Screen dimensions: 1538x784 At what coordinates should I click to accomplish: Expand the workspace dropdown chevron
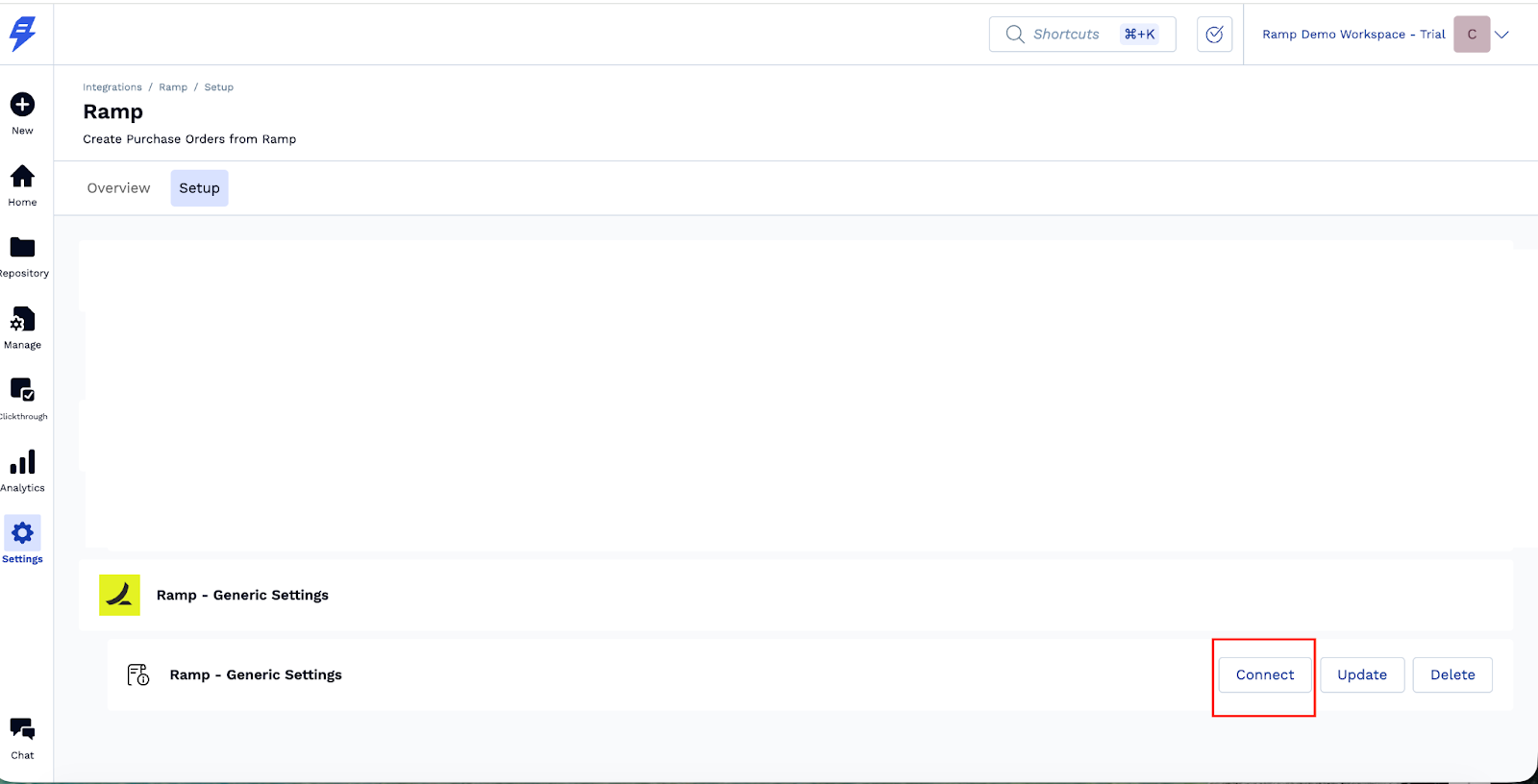(x=1502, y=35)
